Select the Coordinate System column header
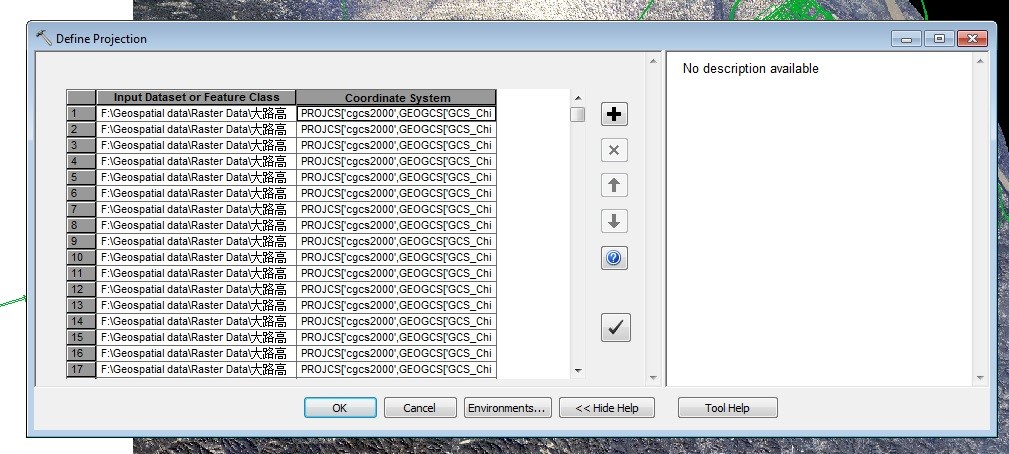 coord(396,98)
